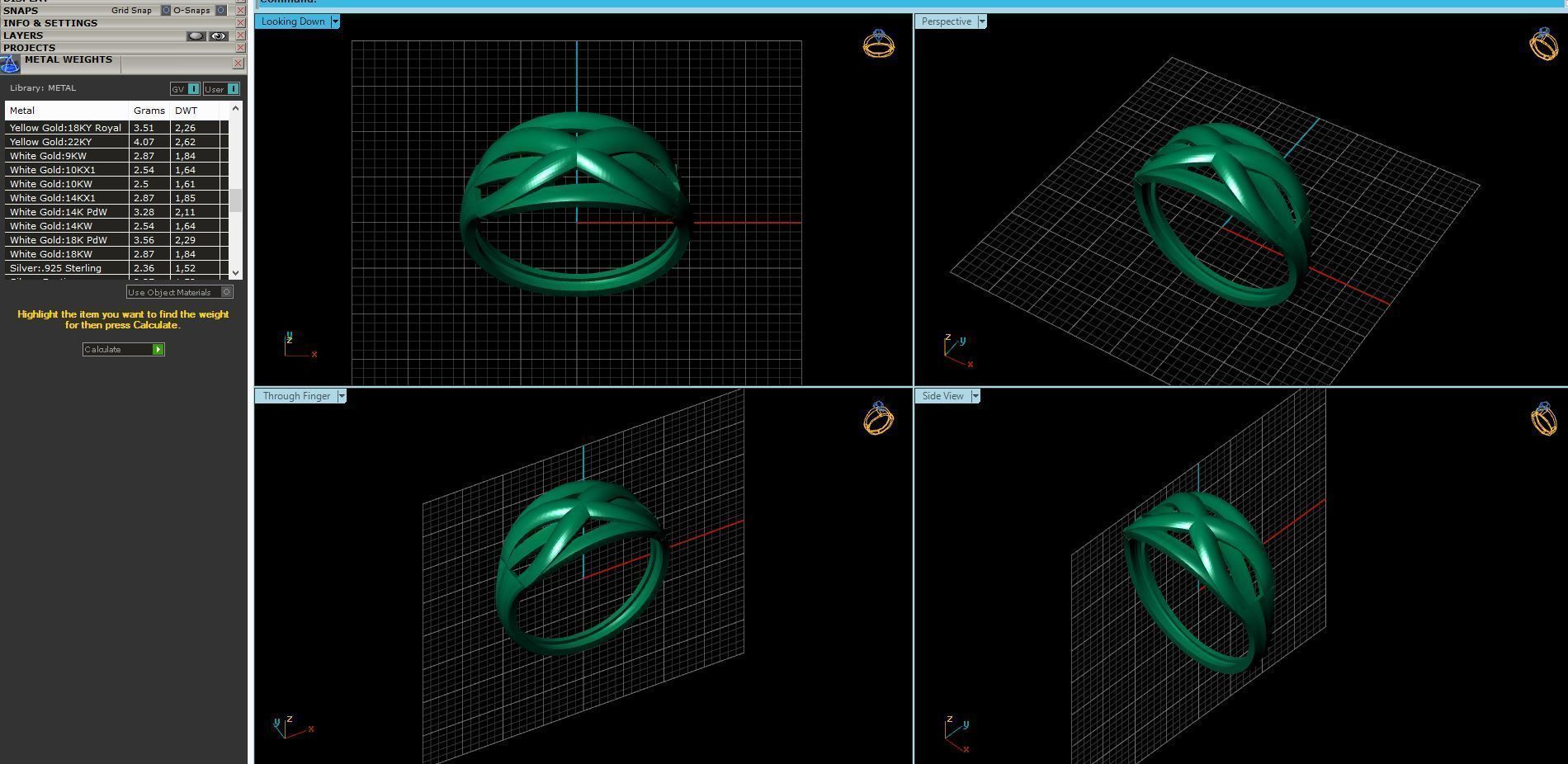Image resolution: width=1568 pixels, height=764 pixels.
Task: Close the INFO & SETTINGS panel
Action: point(241,23)
